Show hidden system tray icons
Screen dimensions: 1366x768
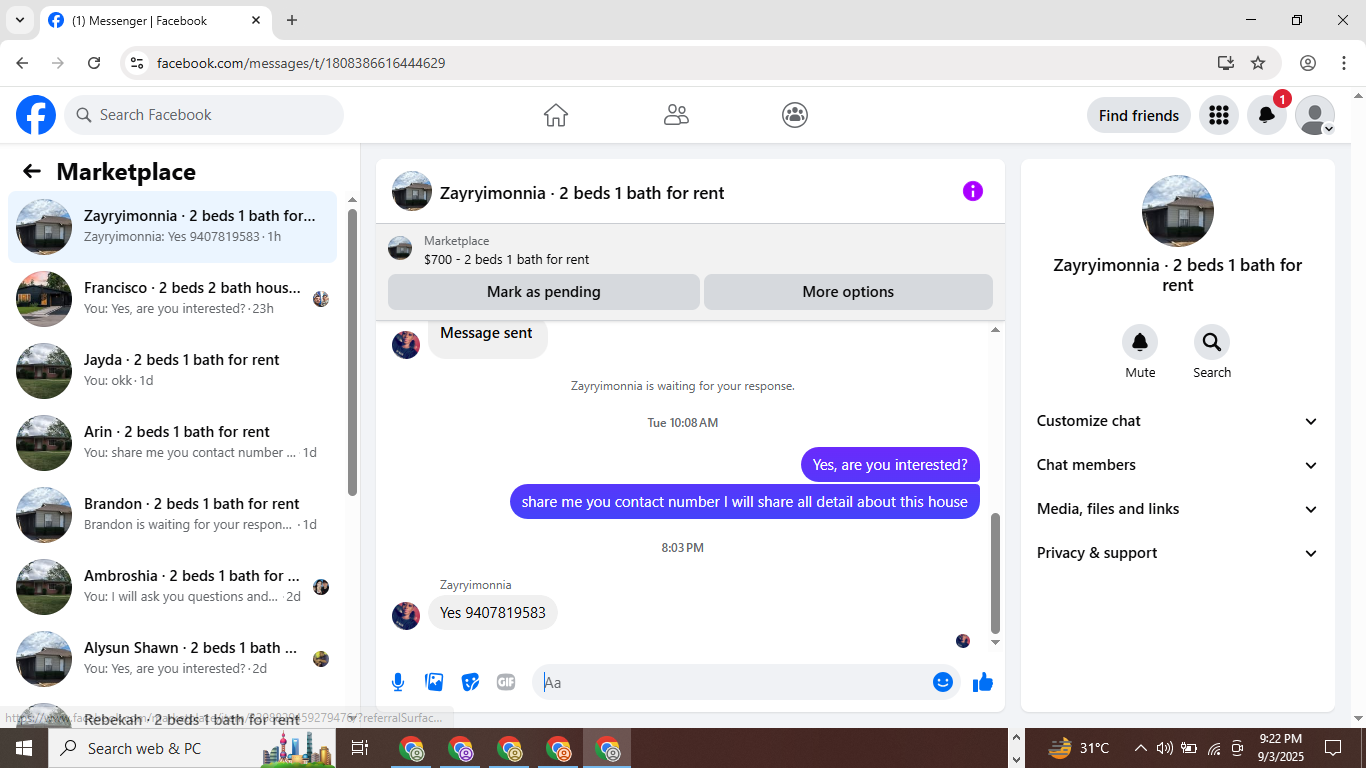pyautogui.click(x=1140, y=748)
